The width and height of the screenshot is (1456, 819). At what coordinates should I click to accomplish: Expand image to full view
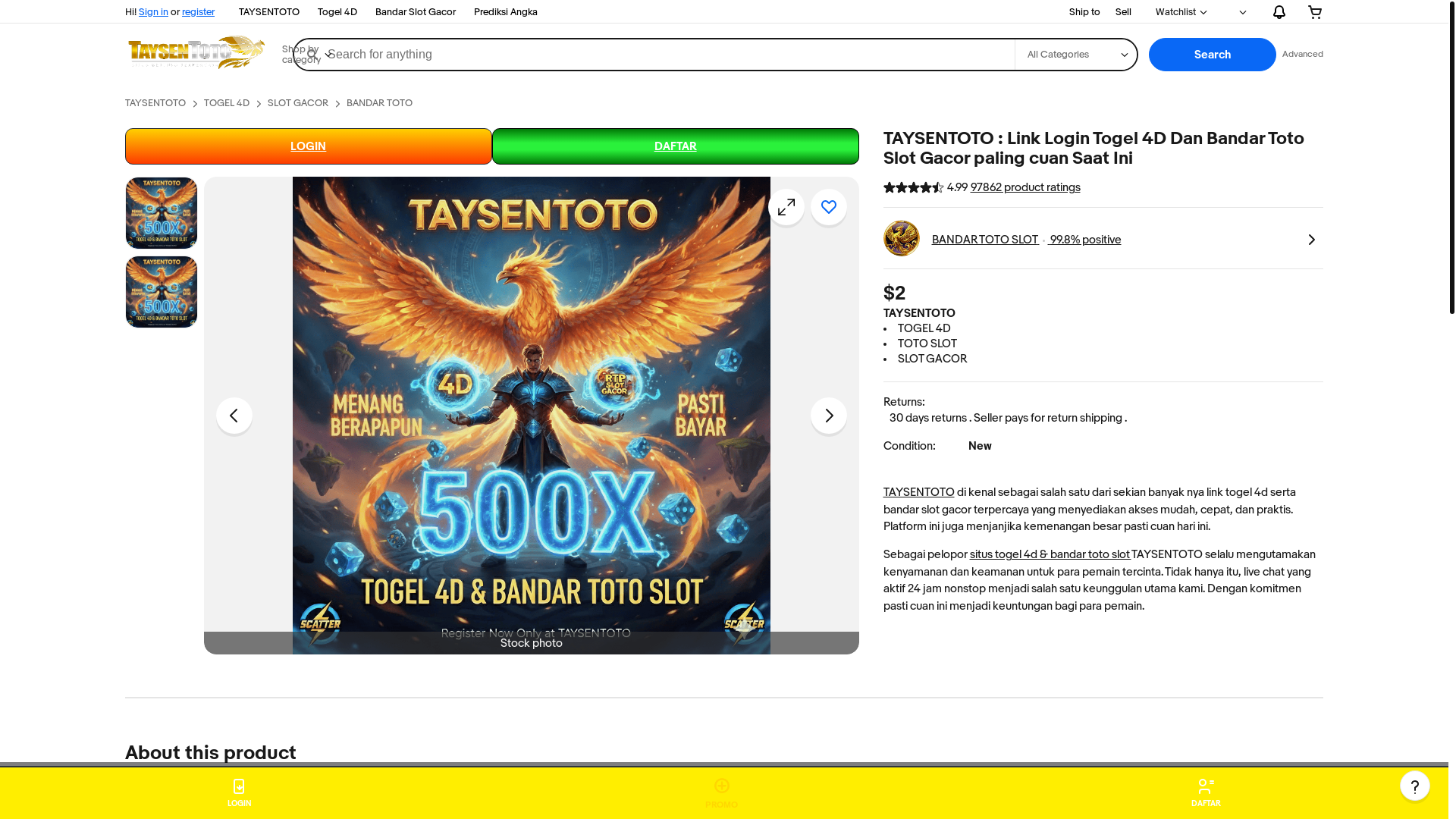[786, 207]
